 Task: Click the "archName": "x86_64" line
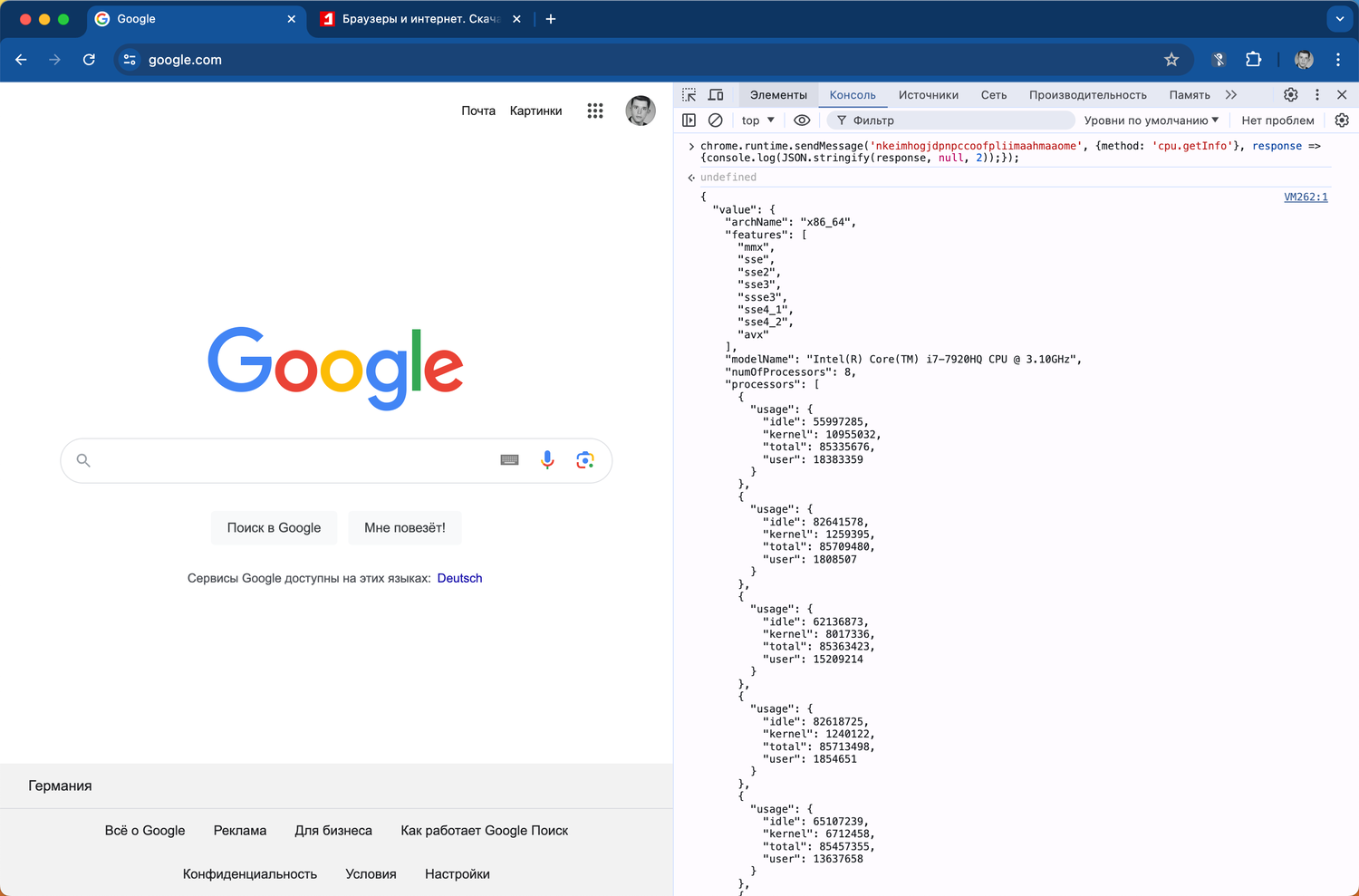click(790, 222)
